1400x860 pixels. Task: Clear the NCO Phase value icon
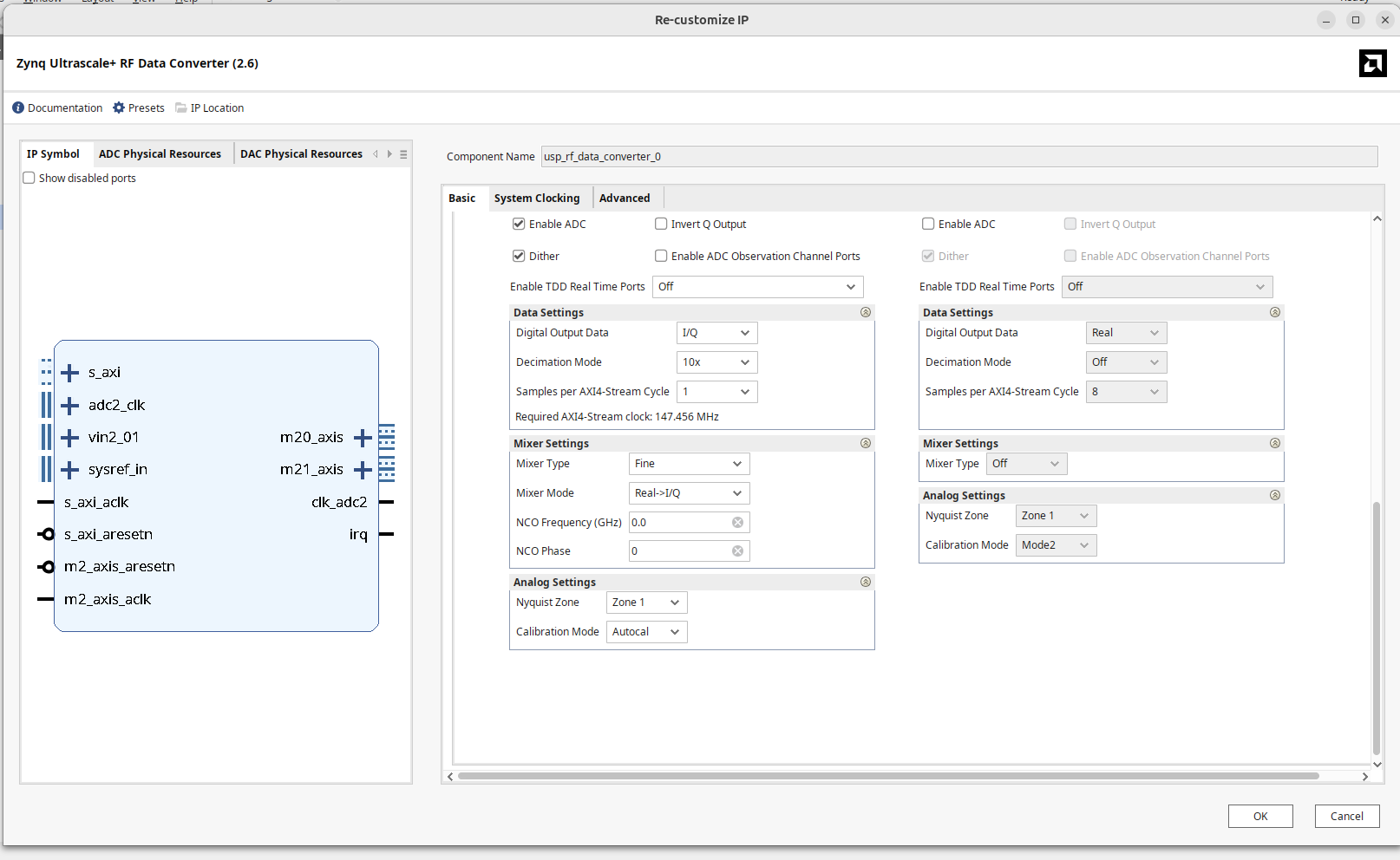click(737, 551)
